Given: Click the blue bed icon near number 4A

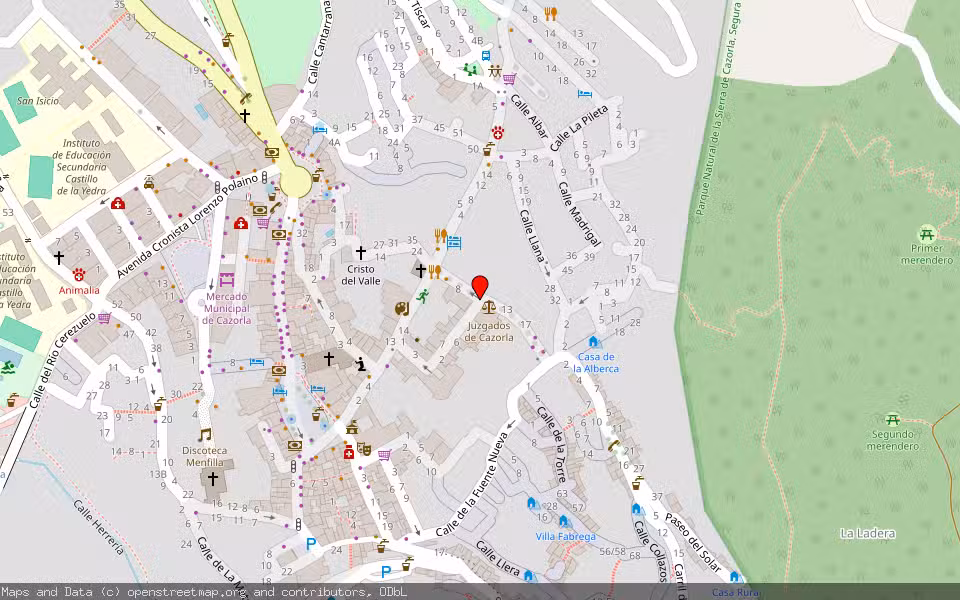Looking at the screenshot, I should pyautogui.click(x=320, y=129).
